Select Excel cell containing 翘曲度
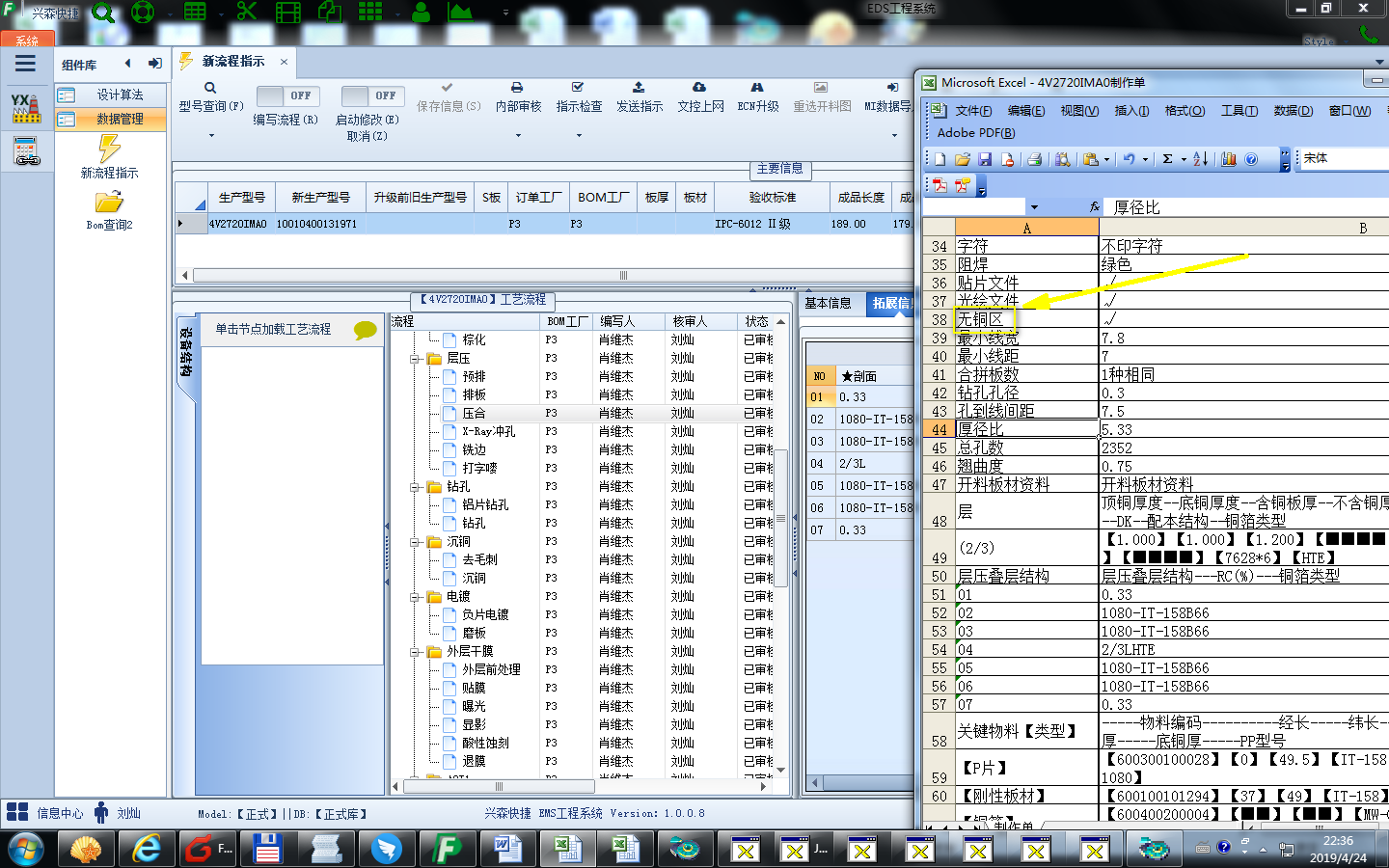 tap(1026, 466)
